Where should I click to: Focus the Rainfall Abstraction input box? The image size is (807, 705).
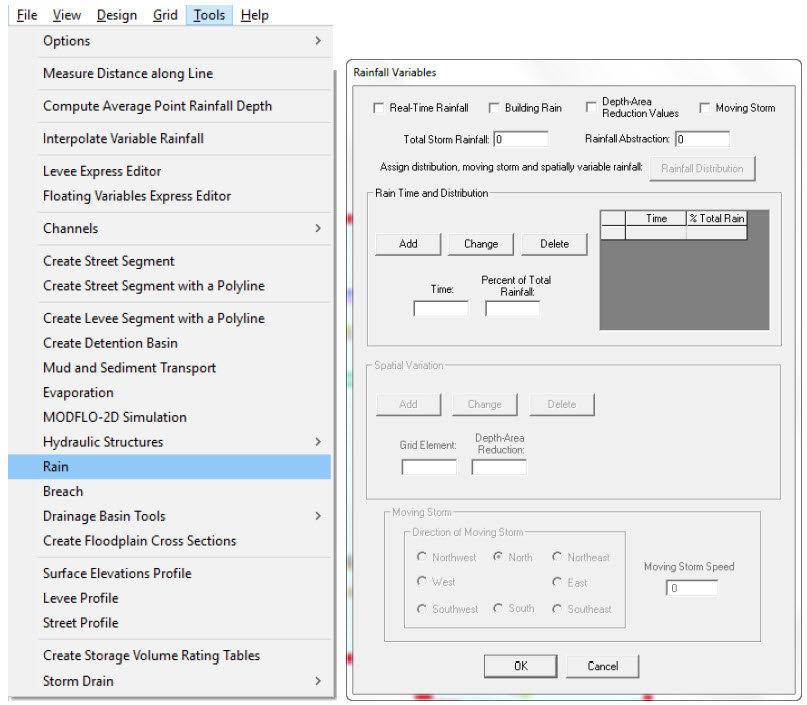(x=702, y=139)
